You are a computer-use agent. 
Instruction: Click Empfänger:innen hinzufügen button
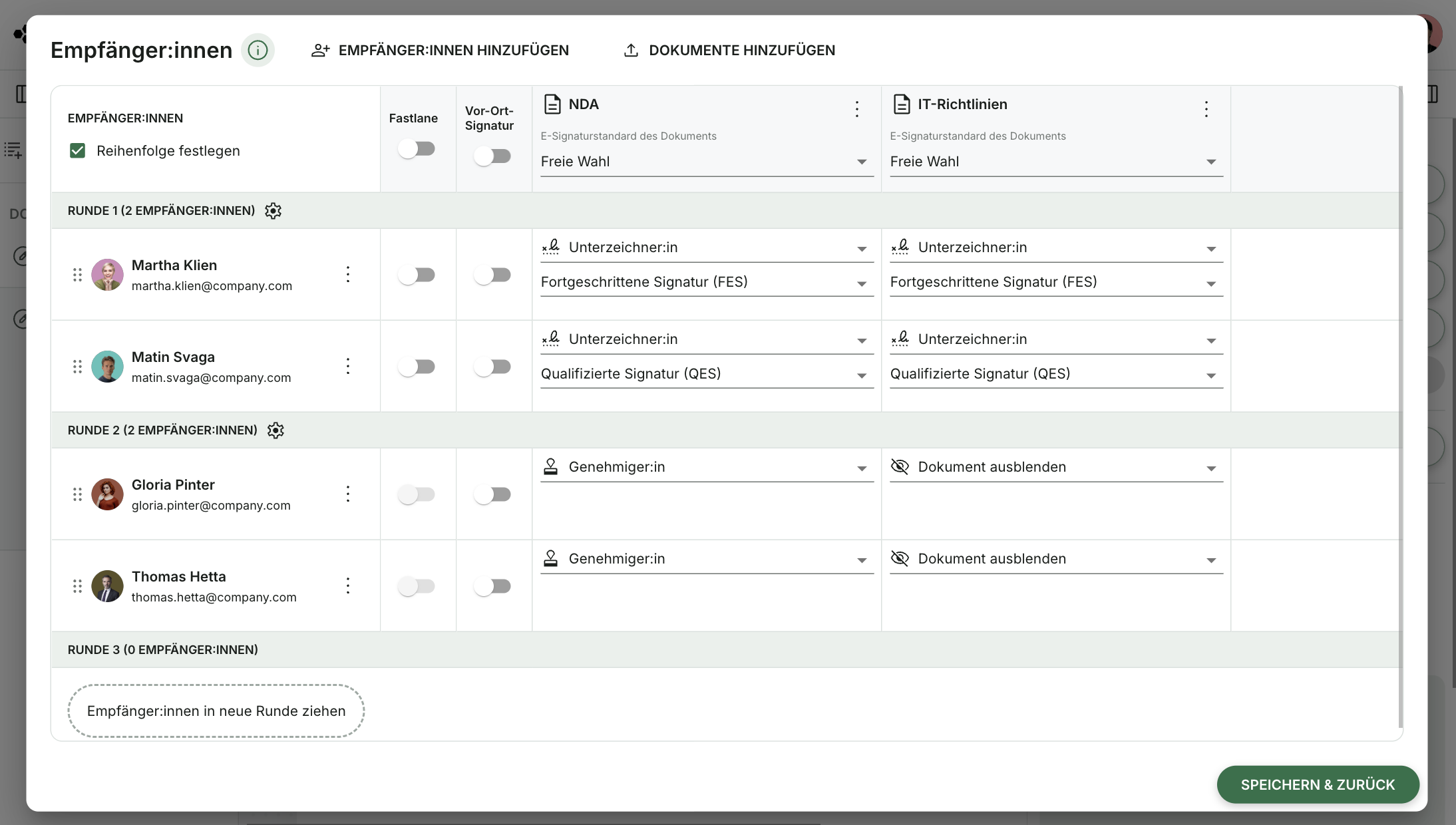[440, 50]
